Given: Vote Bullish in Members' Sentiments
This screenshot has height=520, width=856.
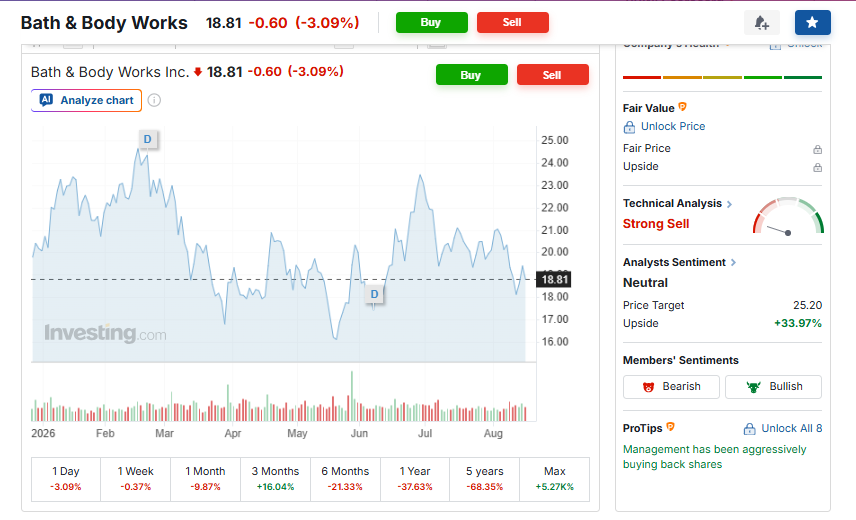Looking at the screenshot, I should (x=773, y=387).
